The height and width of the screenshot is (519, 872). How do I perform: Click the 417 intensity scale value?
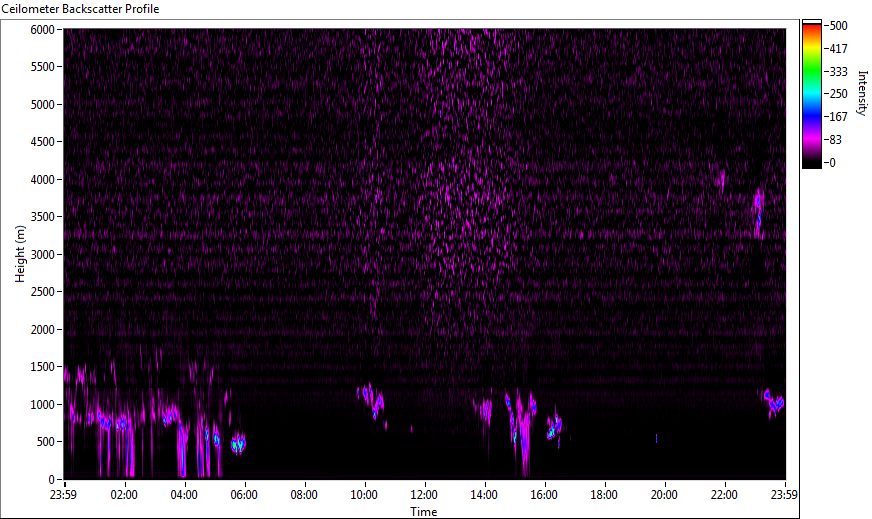tap(838, 48)
